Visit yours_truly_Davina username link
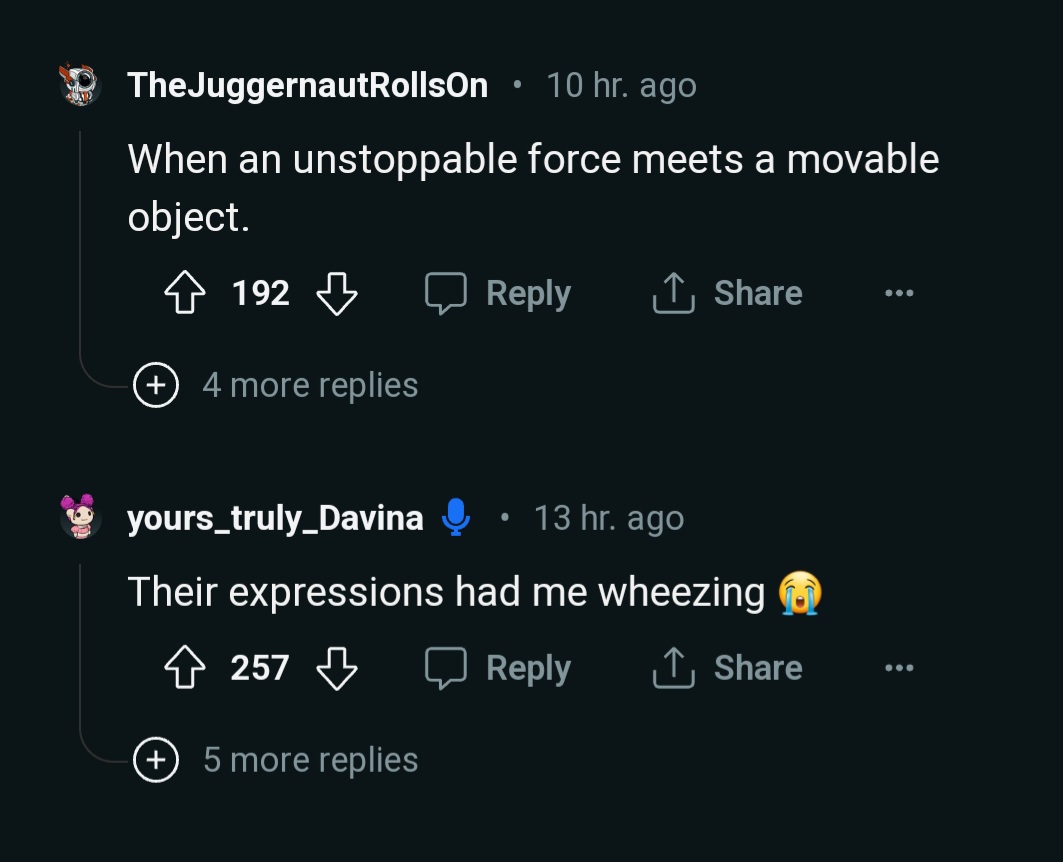Image resolution: width=1063 pixels, height=862 pixels. point(275,518)
